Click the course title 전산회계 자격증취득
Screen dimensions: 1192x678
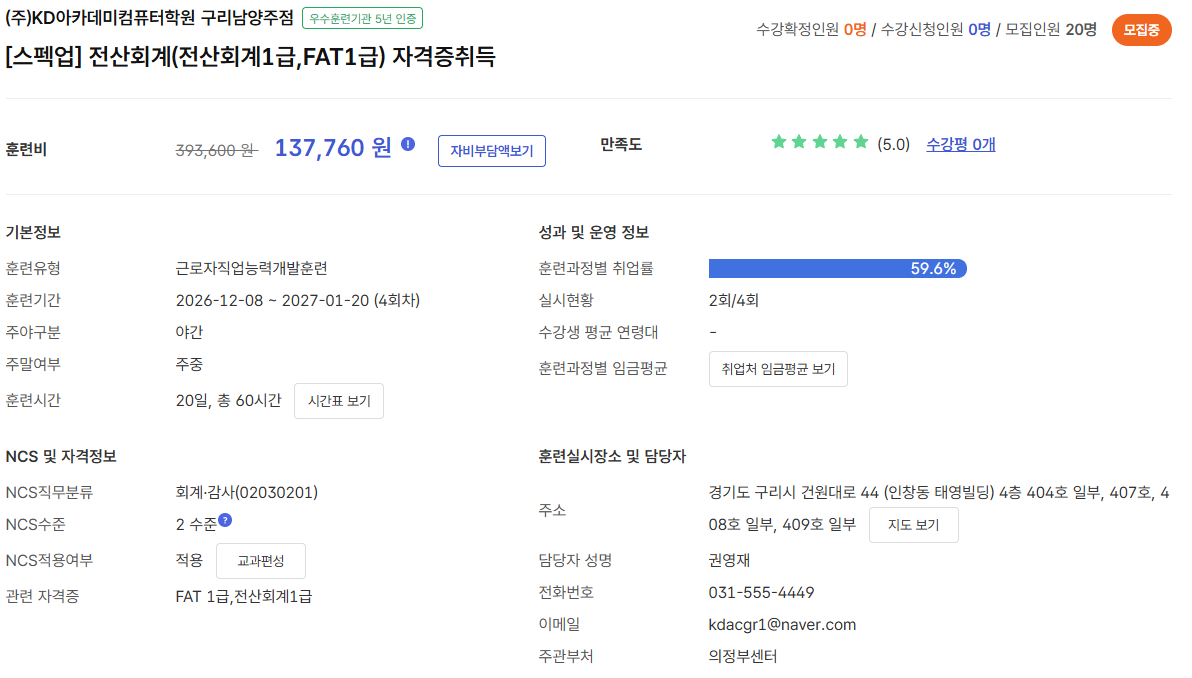(251, 57)
